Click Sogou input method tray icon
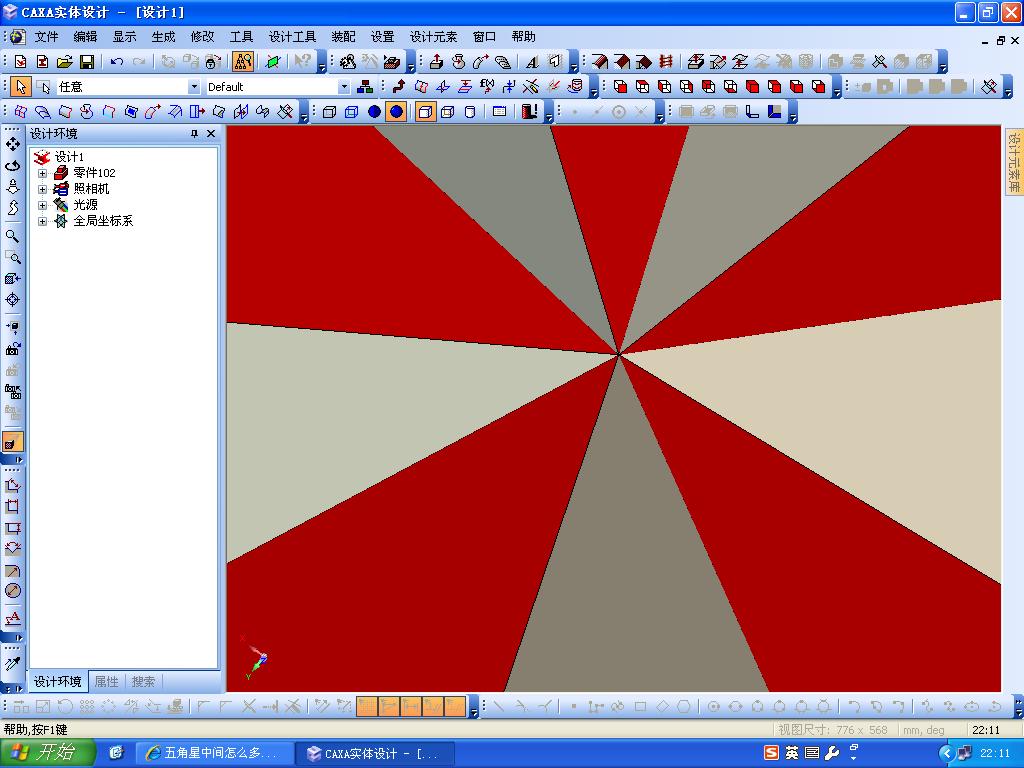This screenshot has height=768, width=1024. click(771, 753)
